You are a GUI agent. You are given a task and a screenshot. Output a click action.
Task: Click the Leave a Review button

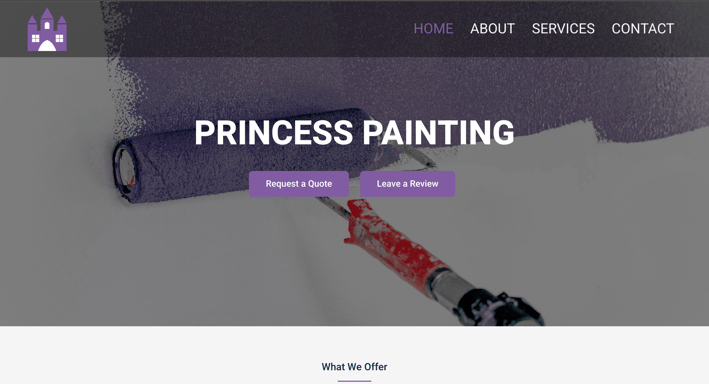407,184
